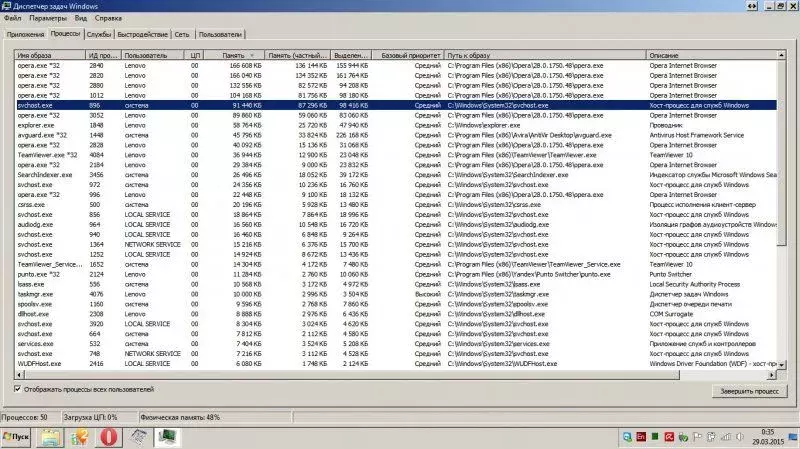Switch to the Службы tab
The height and width of the screenshot is (449, 800).
pos(99,34)
